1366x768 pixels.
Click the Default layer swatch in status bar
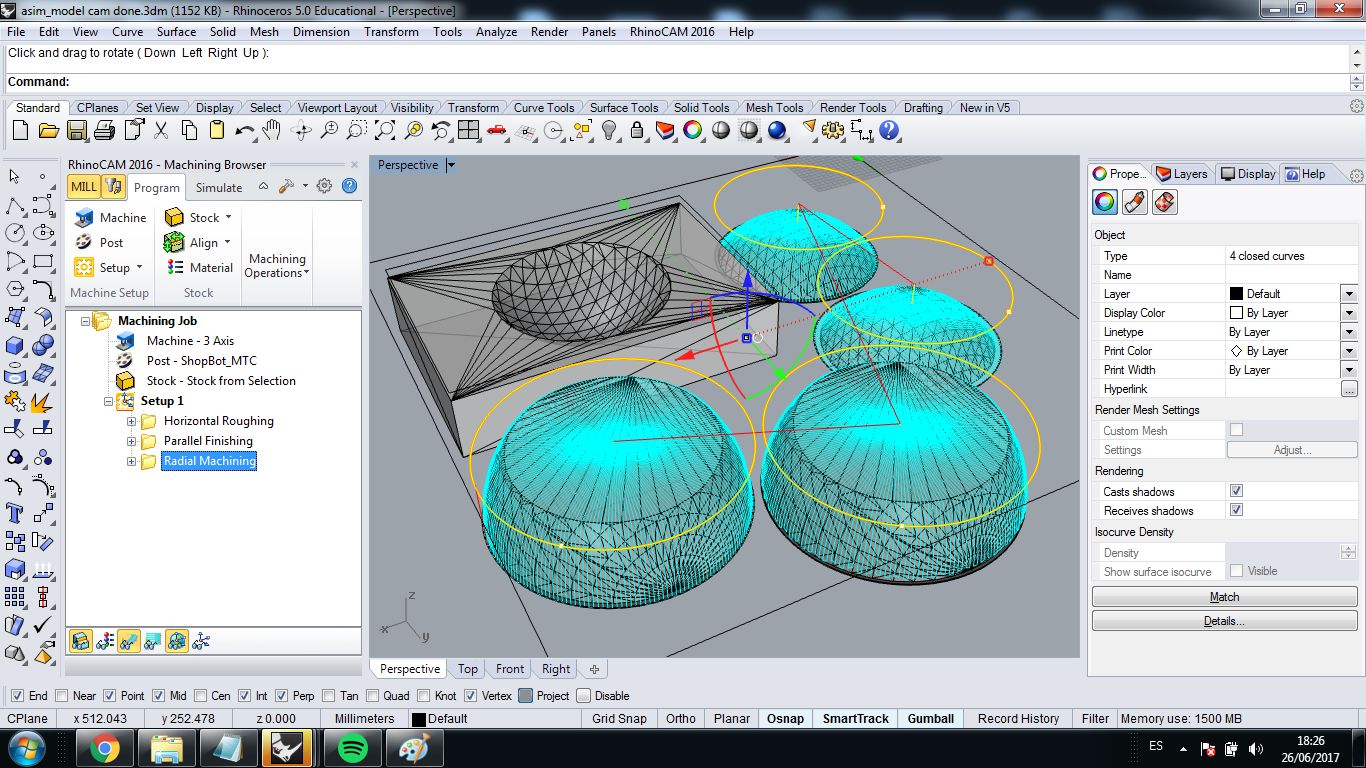click(x=419, y=719)
